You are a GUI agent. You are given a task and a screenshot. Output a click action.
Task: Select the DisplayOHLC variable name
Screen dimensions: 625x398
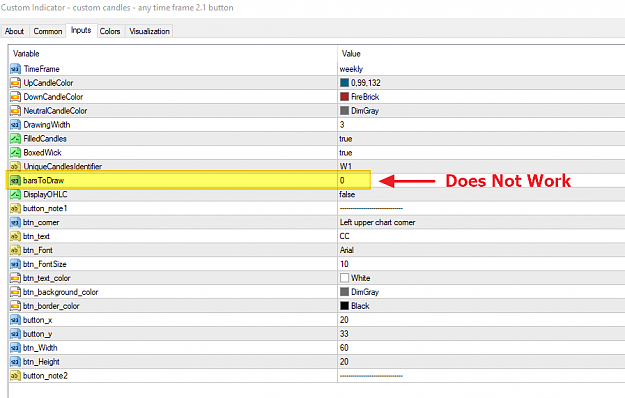[45, 194]
